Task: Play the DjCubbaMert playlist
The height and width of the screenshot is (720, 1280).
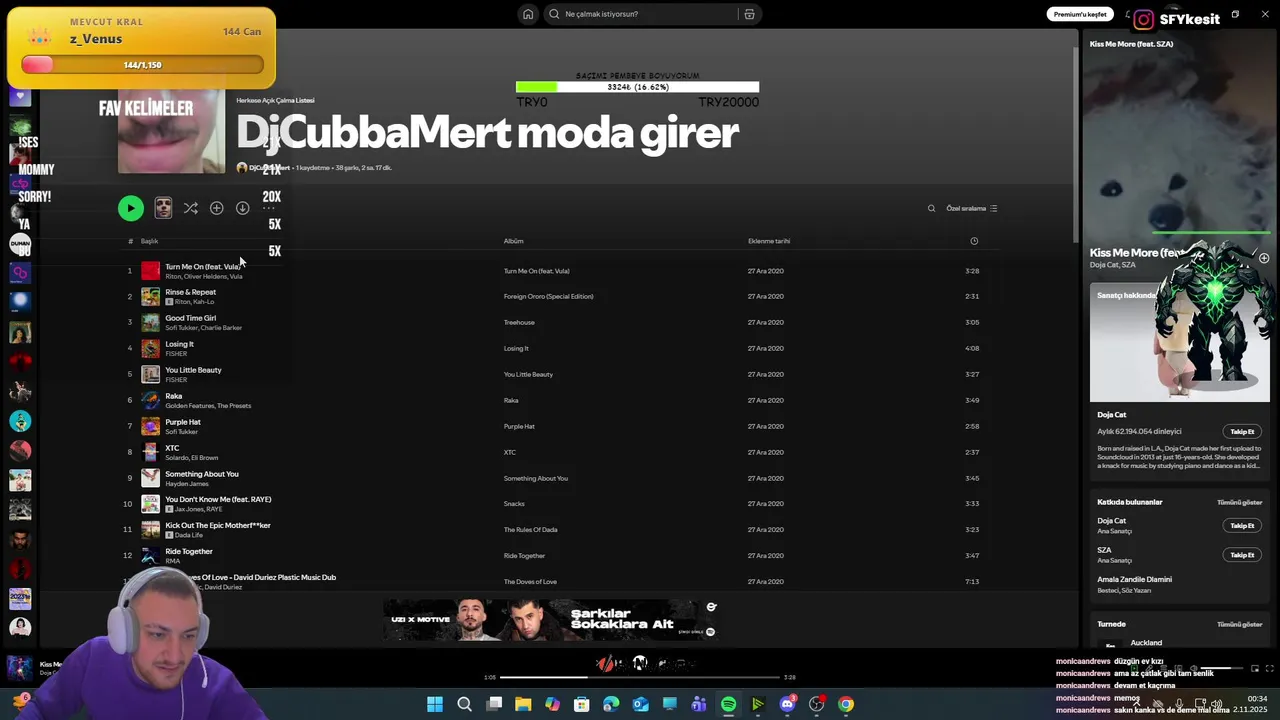Action: pyautogui.click(x=131, y=208)
